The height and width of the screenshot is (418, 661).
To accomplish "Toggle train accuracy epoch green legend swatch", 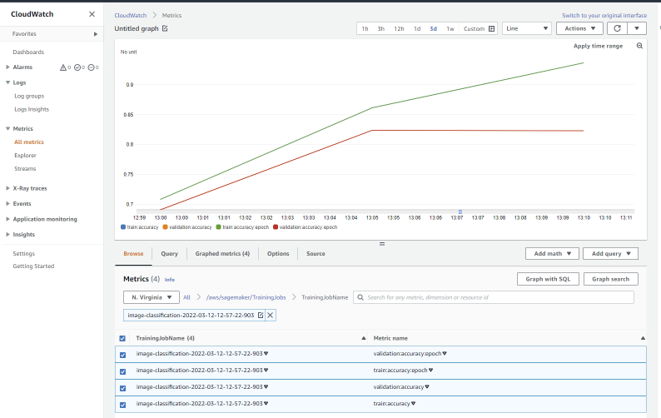I will [218, 227].
